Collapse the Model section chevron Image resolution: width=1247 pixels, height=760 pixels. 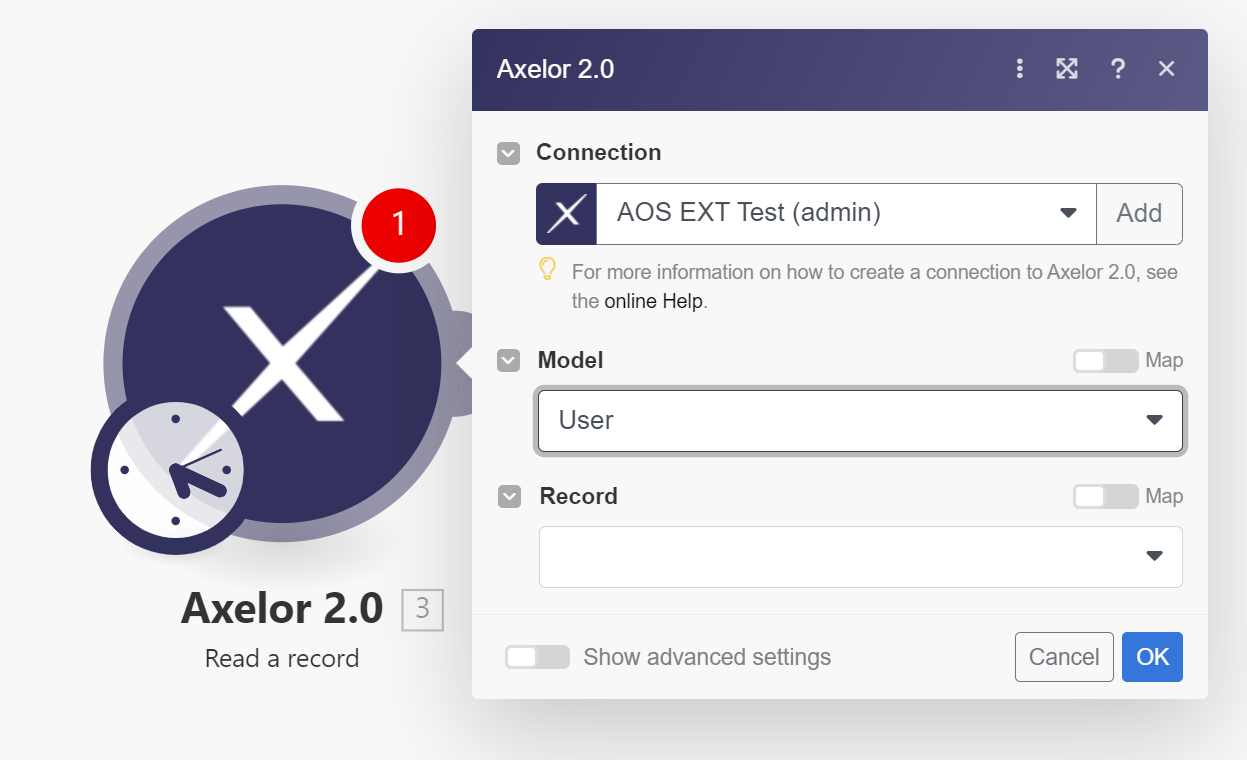click(x=509, y=361)
